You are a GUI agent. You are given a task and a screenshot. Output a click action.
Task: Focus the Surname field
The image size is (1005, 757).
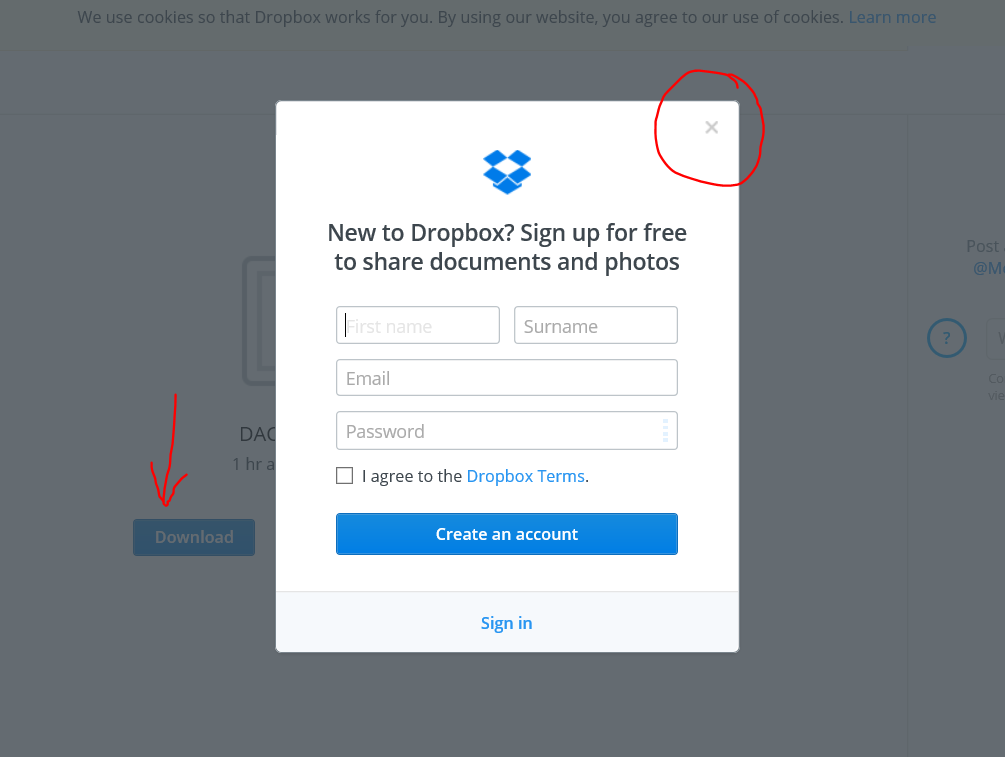(595, 325)
